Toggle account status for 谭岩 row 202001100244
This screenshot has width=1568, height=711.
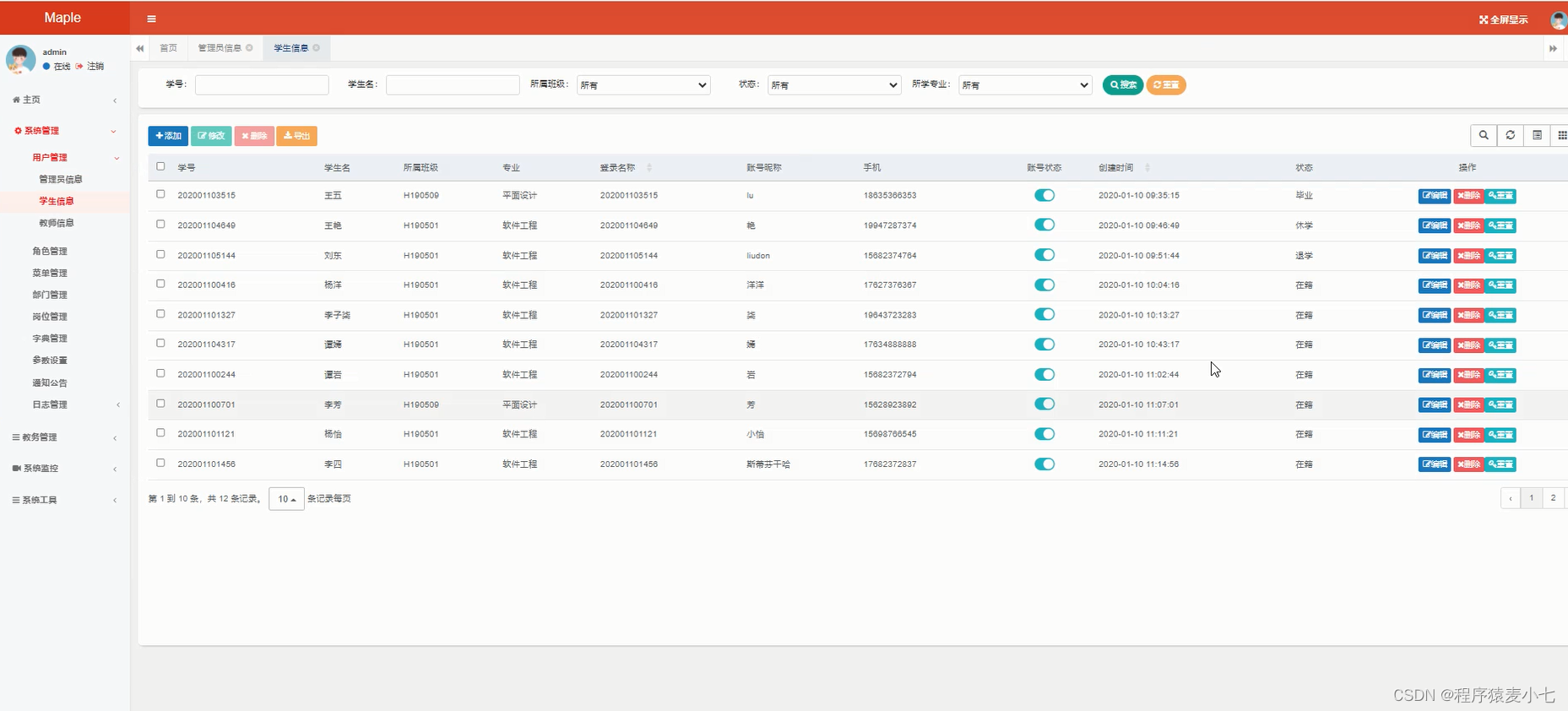coord(1044,374)
